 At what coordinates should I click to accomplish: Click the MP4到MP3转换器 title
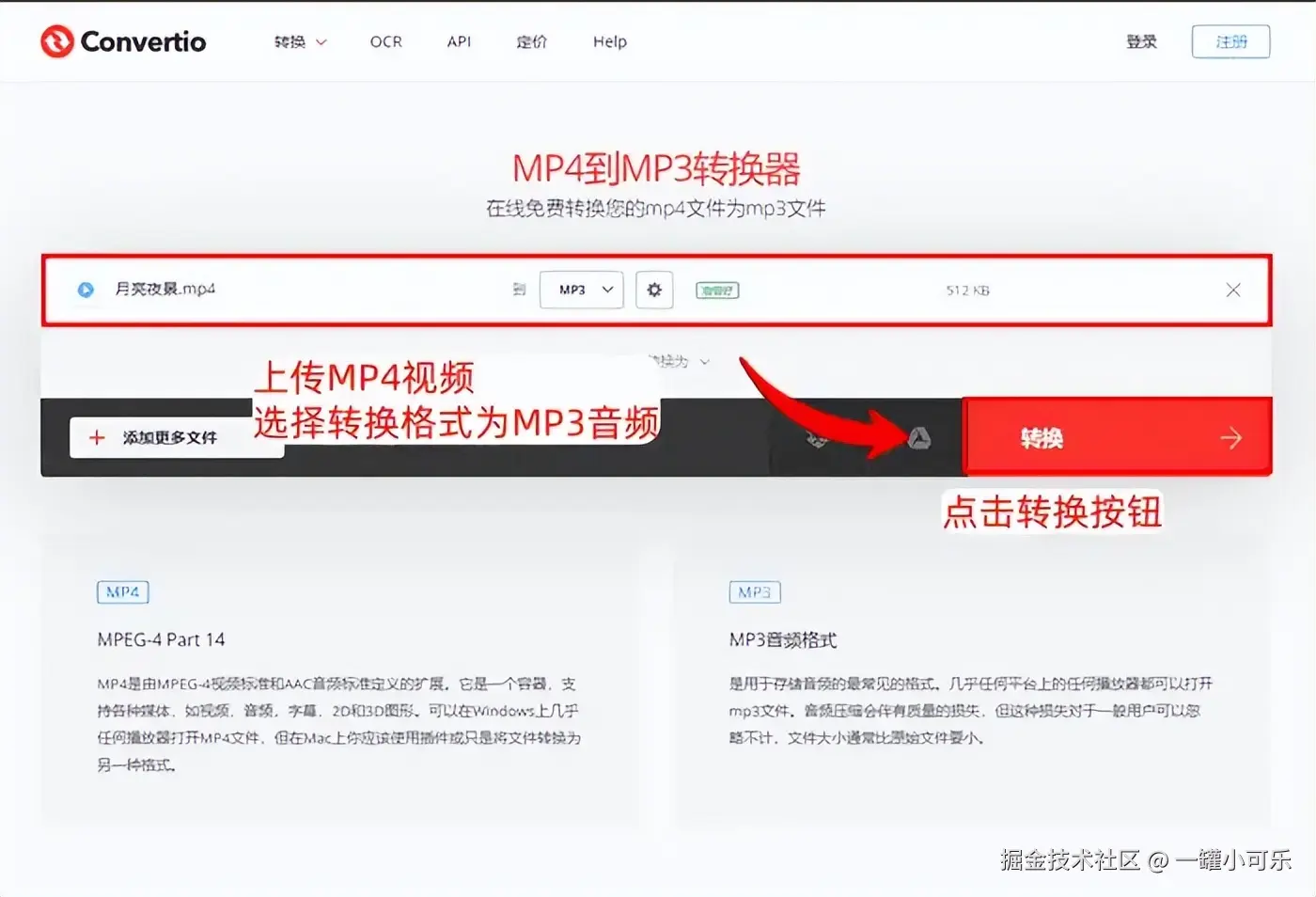pyautogui.click(x=656, y=169)
